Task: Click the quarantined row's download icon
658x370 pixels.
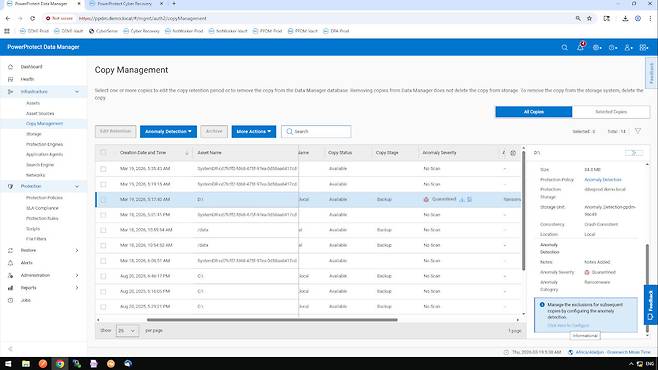Action: pyautogui.click(x=462, y=200)
